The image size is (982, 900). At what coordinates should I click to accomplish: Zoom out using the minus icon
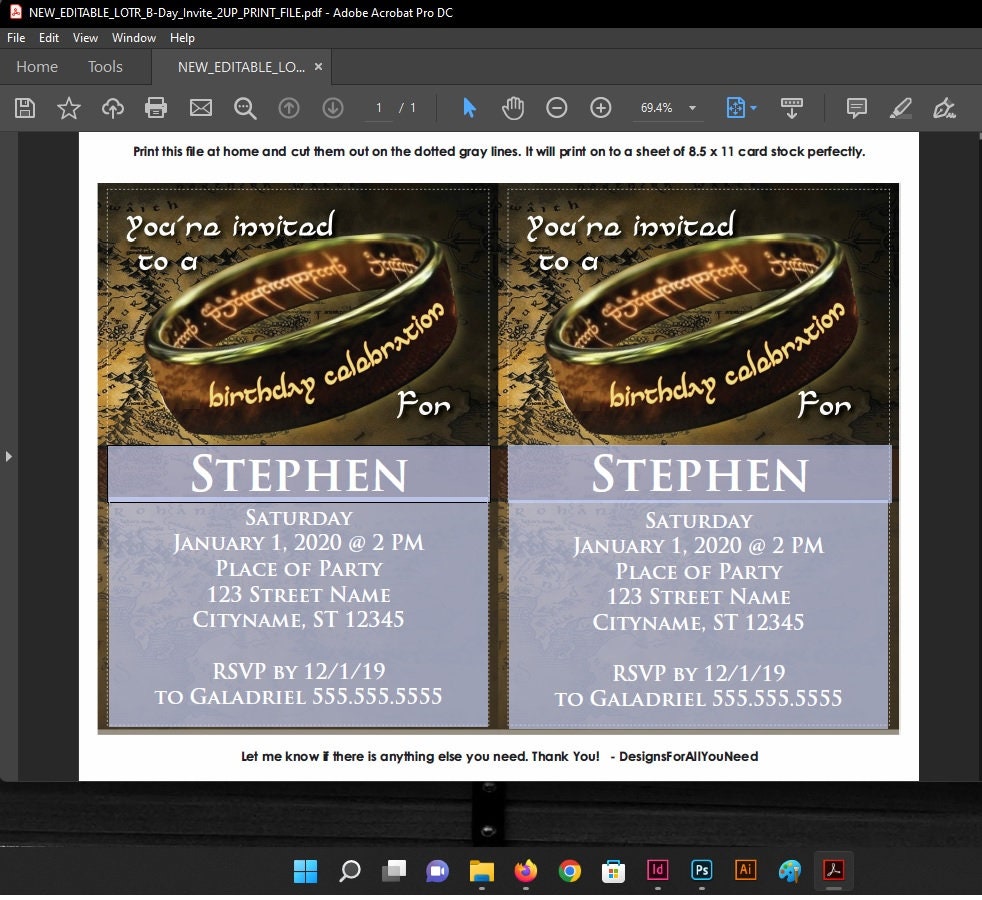(x=557, y=108)
